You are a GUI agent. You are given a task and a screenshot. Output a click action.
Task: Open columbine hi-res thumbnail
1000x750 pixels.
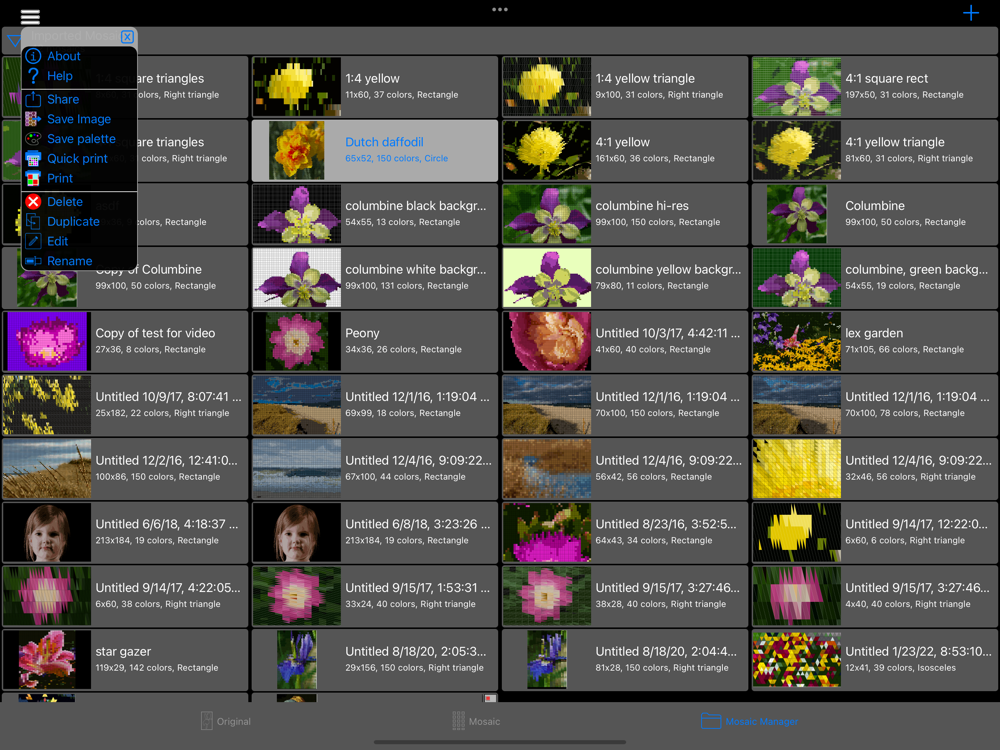coord(547,214)
